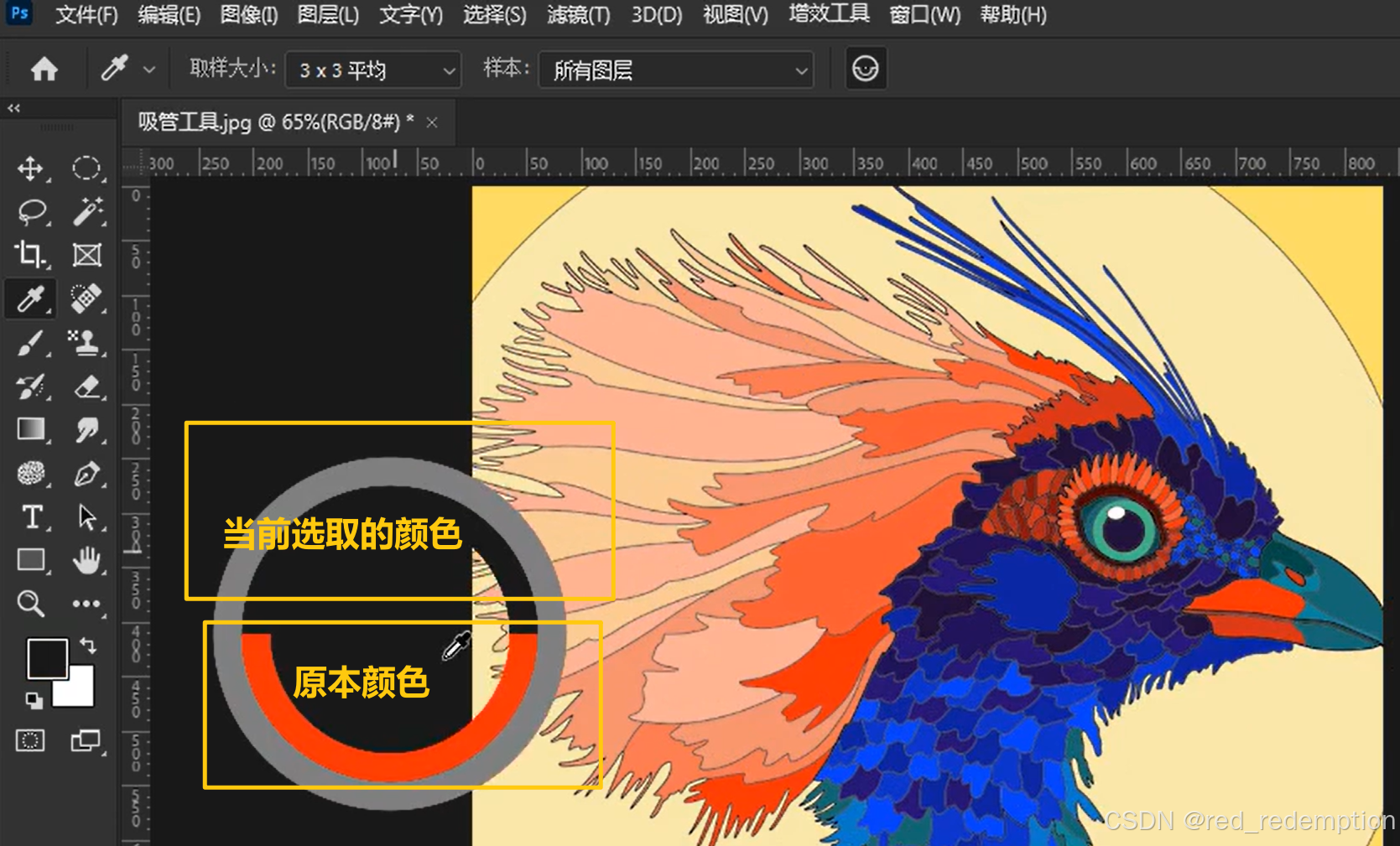Screen dimensions: 1400x846
Task: Select the Move tool
Action: (x=31, y=169)
